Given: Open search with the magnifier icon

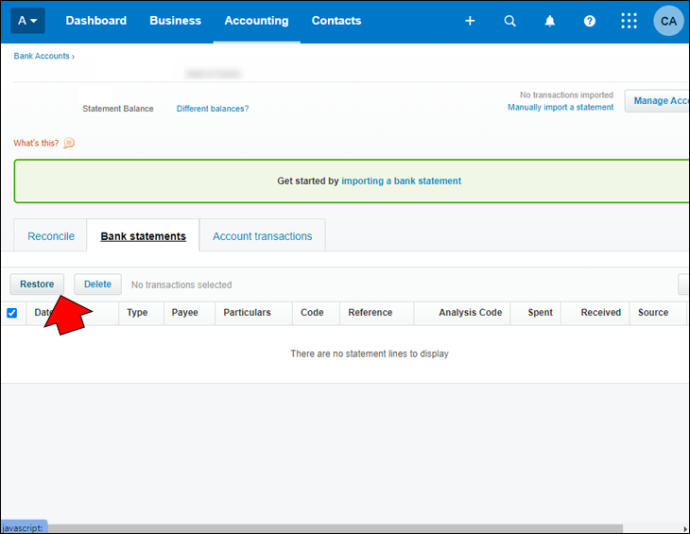Looking at the screenshot, I should point(510,21).
